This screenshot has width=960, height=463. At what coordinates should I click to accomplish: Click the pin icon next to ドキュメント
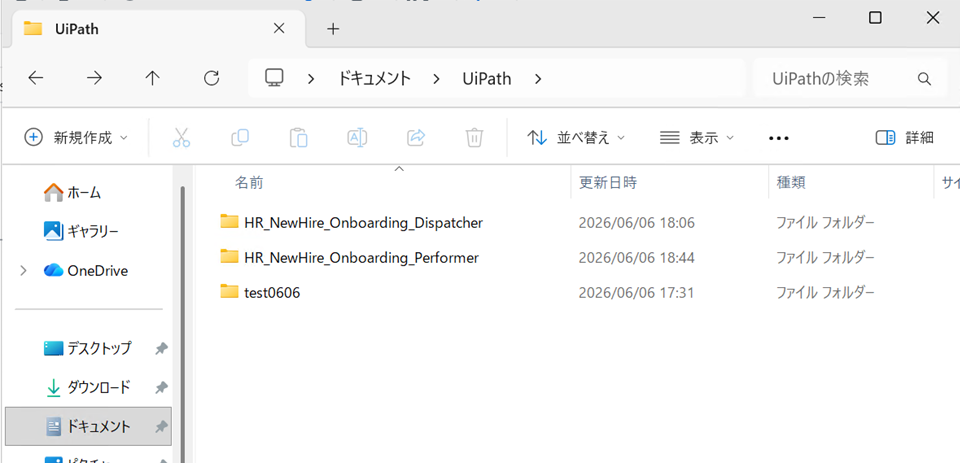161,427
